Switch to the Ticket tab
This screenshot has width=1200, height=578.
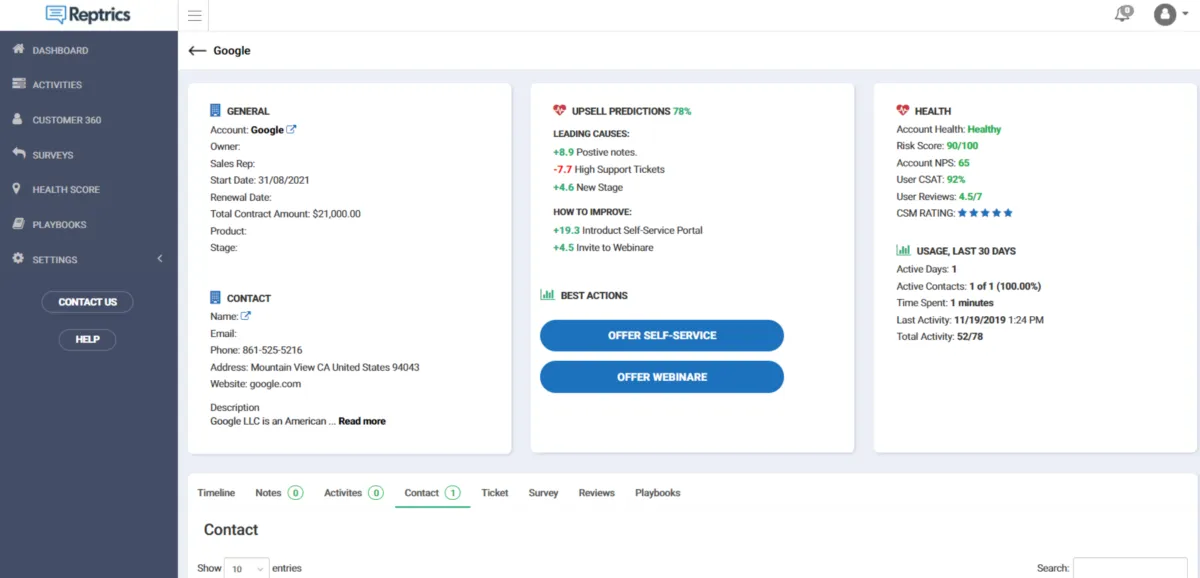495,493
